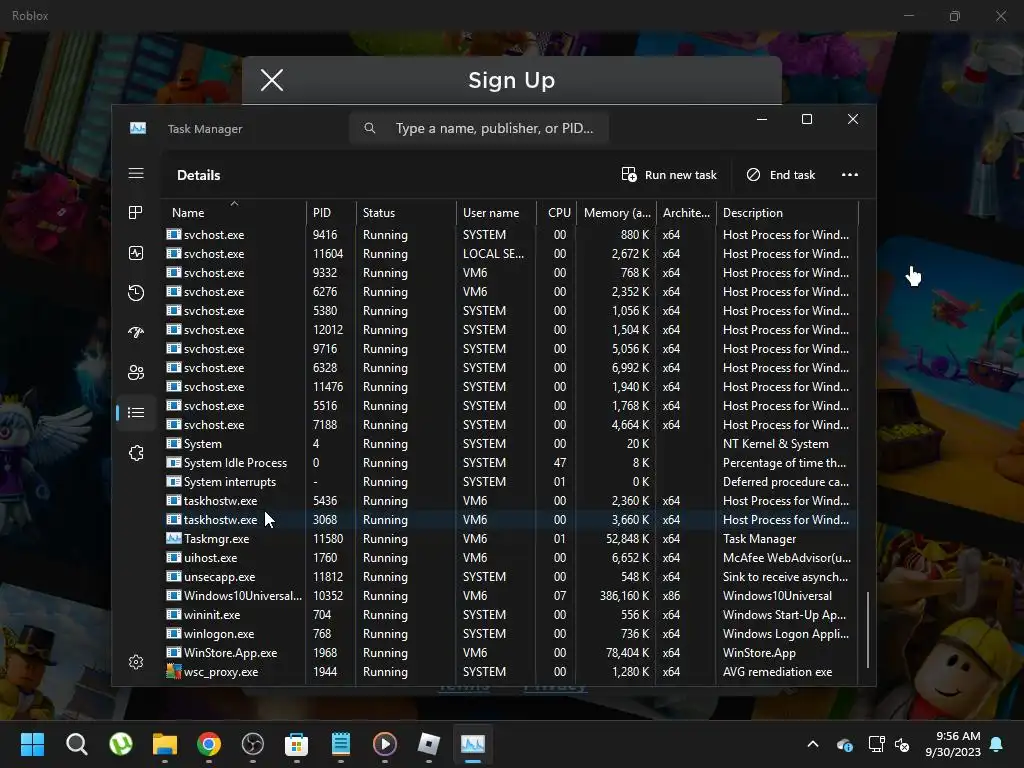Open File Explorer from the taskbar

(165, 744)
